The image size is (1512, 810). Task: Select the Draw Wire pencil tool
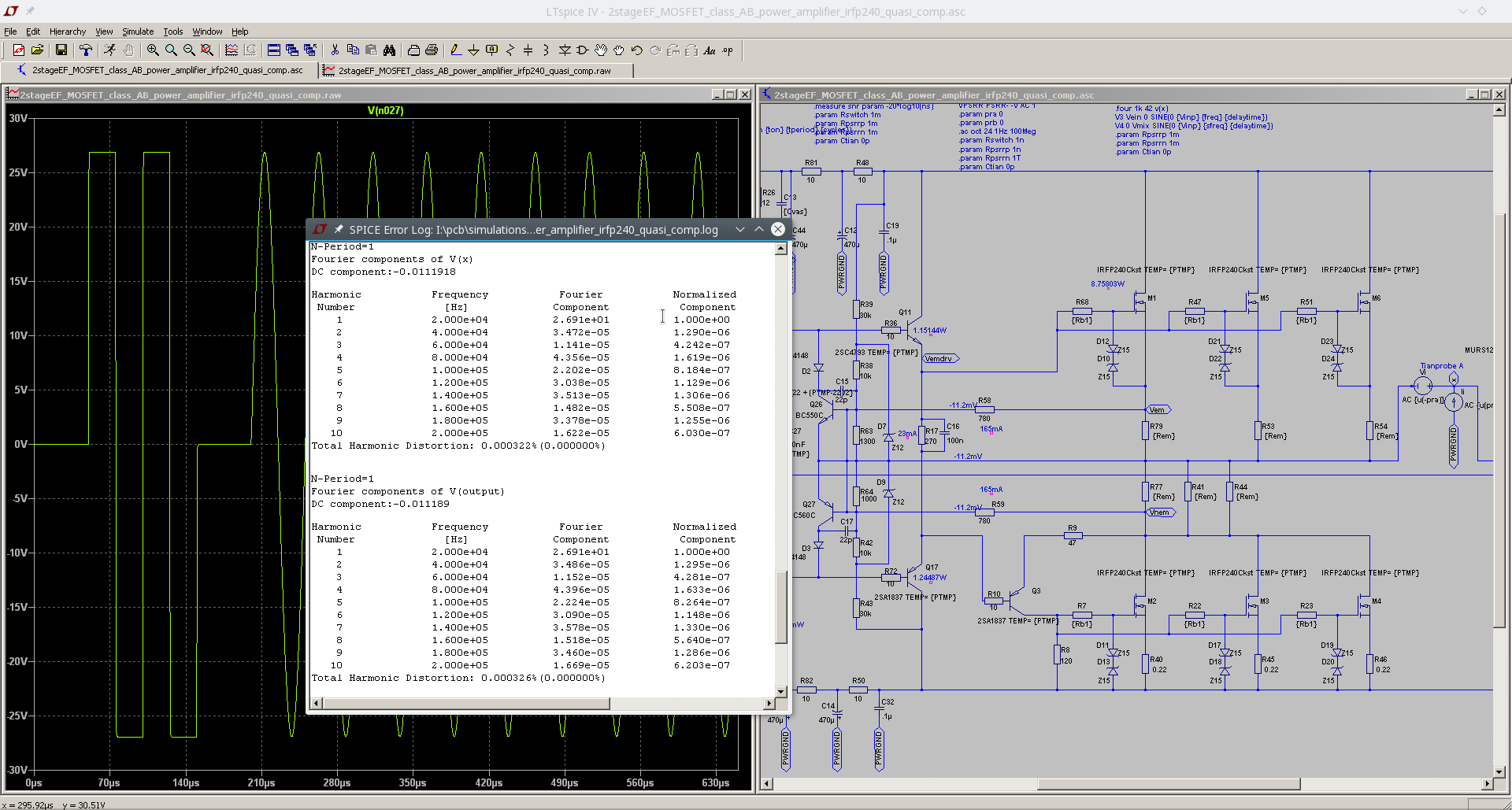(x=455, y=50)
